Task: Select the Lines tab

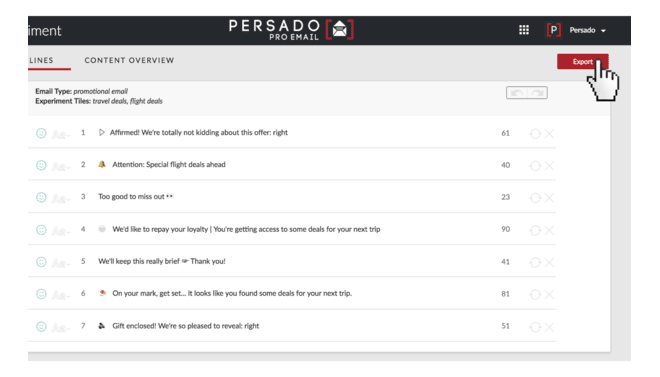Action: click(41, 60)
